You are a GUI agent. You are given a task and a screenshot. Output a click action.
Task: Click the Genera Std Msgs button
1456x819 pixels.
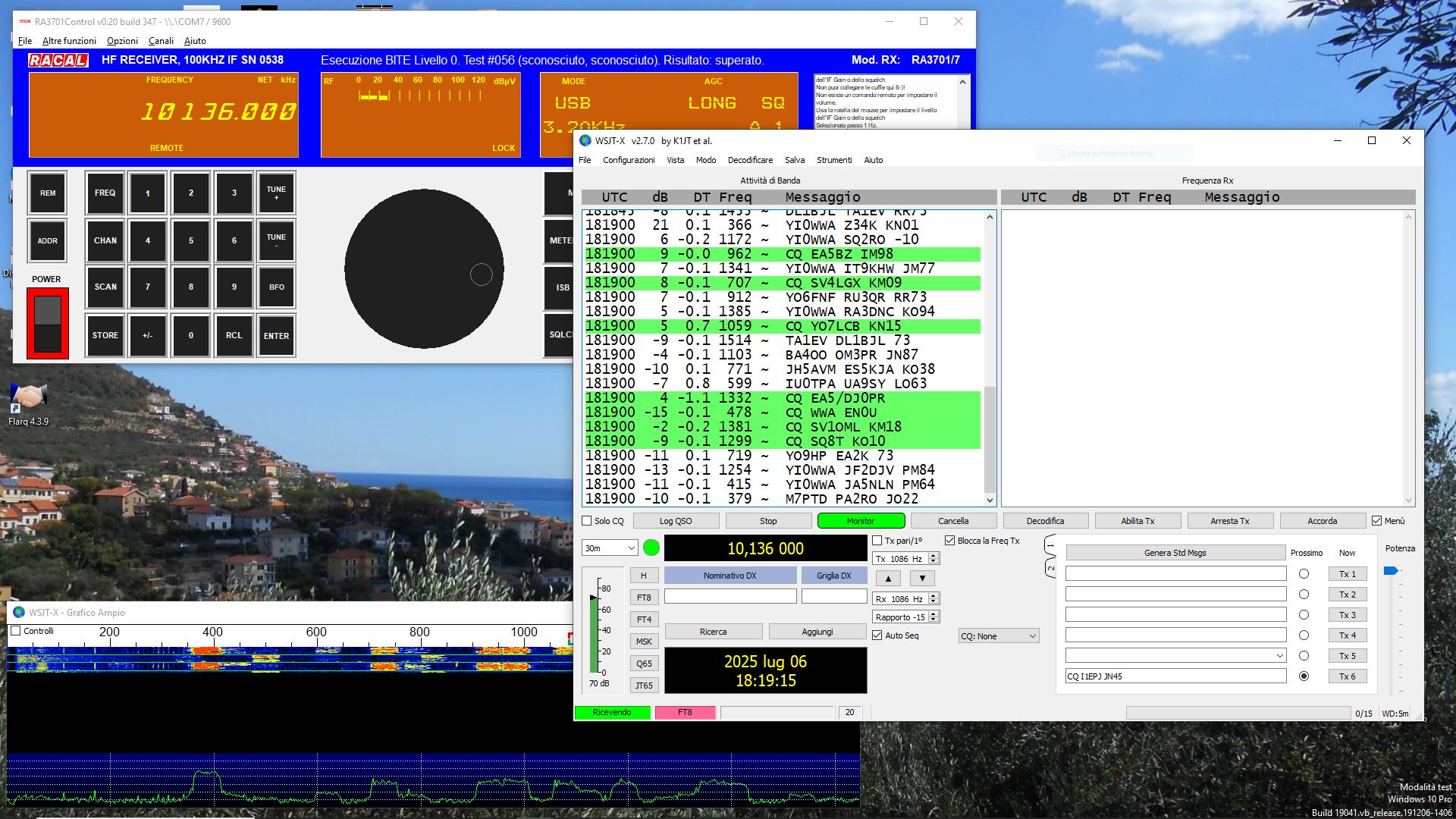pyautogui.click(x=1175, y=553)
